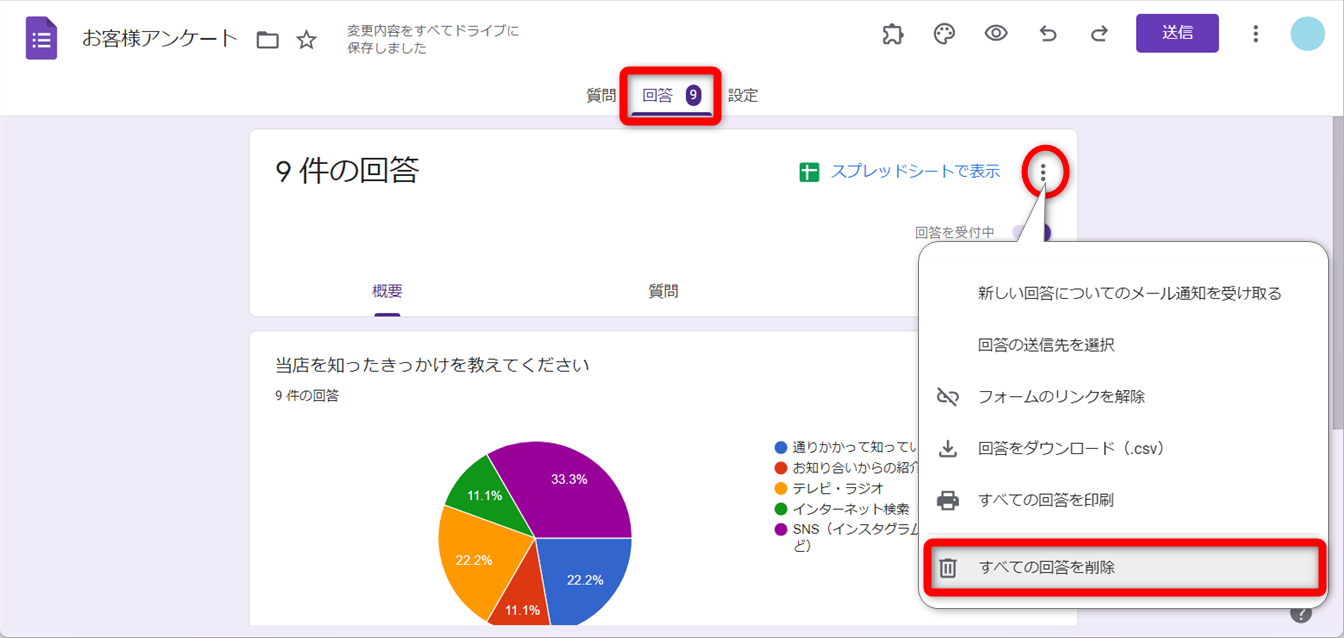The width and height of the screenshot is (1344, 638).
Task: Select すべての回答を削除 menu item
Action: (1046, 568)
